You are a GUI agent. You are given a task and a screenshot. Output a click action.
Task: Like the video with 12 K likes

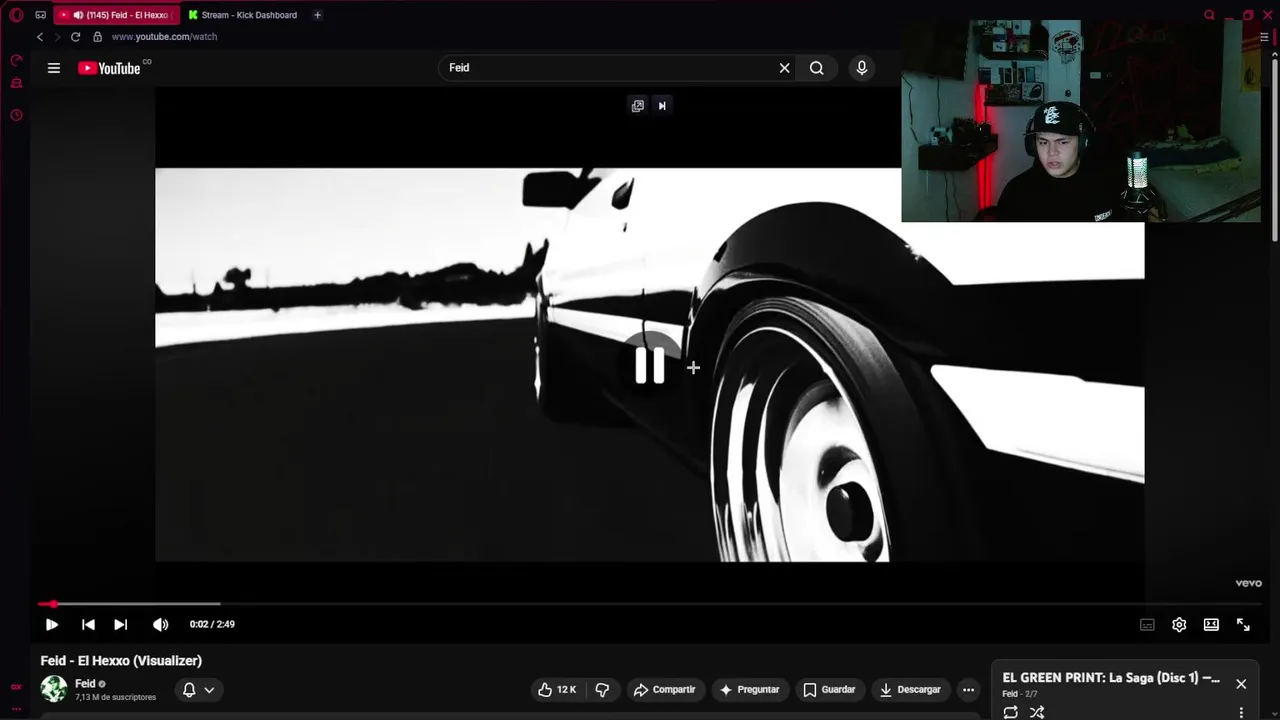557,689
